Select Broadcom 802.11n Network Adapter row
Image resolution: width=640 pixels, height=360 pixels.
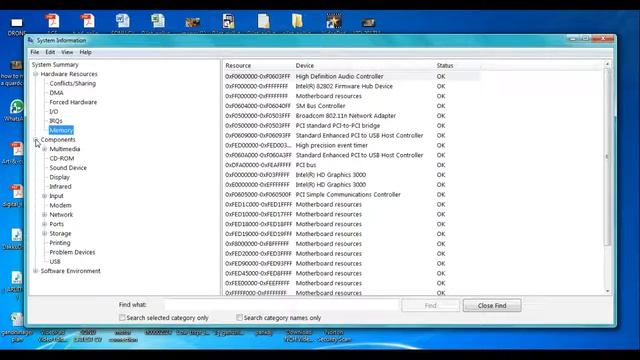352,116
